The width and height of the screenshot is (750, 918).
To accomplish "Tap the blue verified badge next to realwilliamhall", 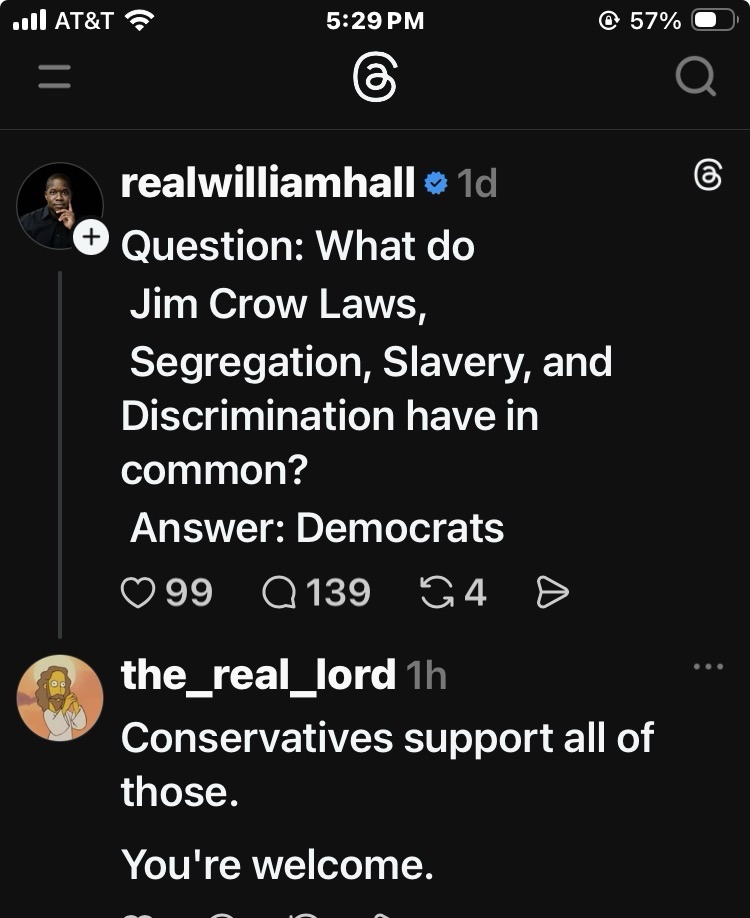I will [435, 183].
